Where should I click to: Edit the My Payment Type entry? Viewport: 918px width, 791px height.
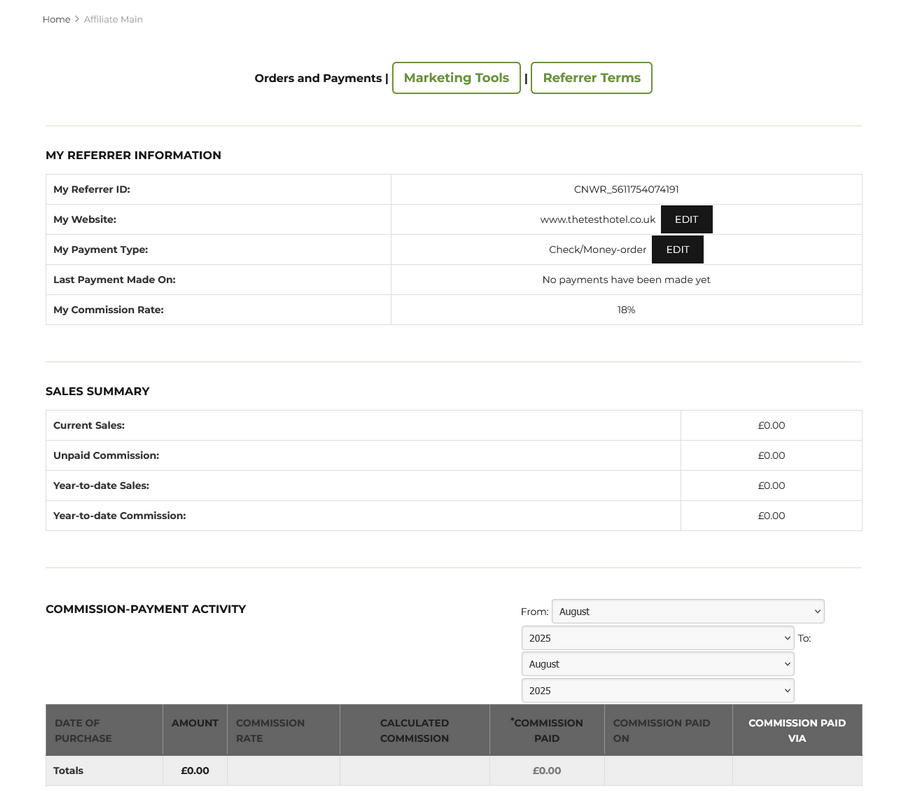tap(677, 250)
